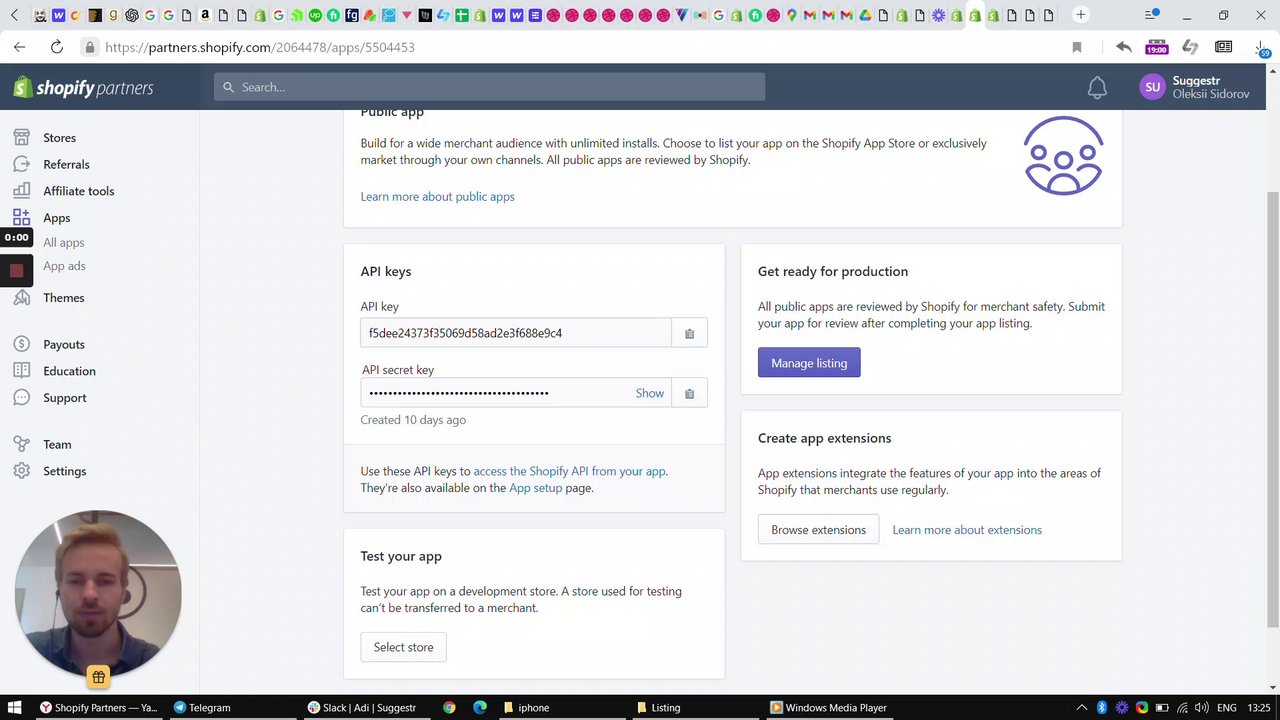
Task: Open the Settings menu item
Action: point(64,471)
